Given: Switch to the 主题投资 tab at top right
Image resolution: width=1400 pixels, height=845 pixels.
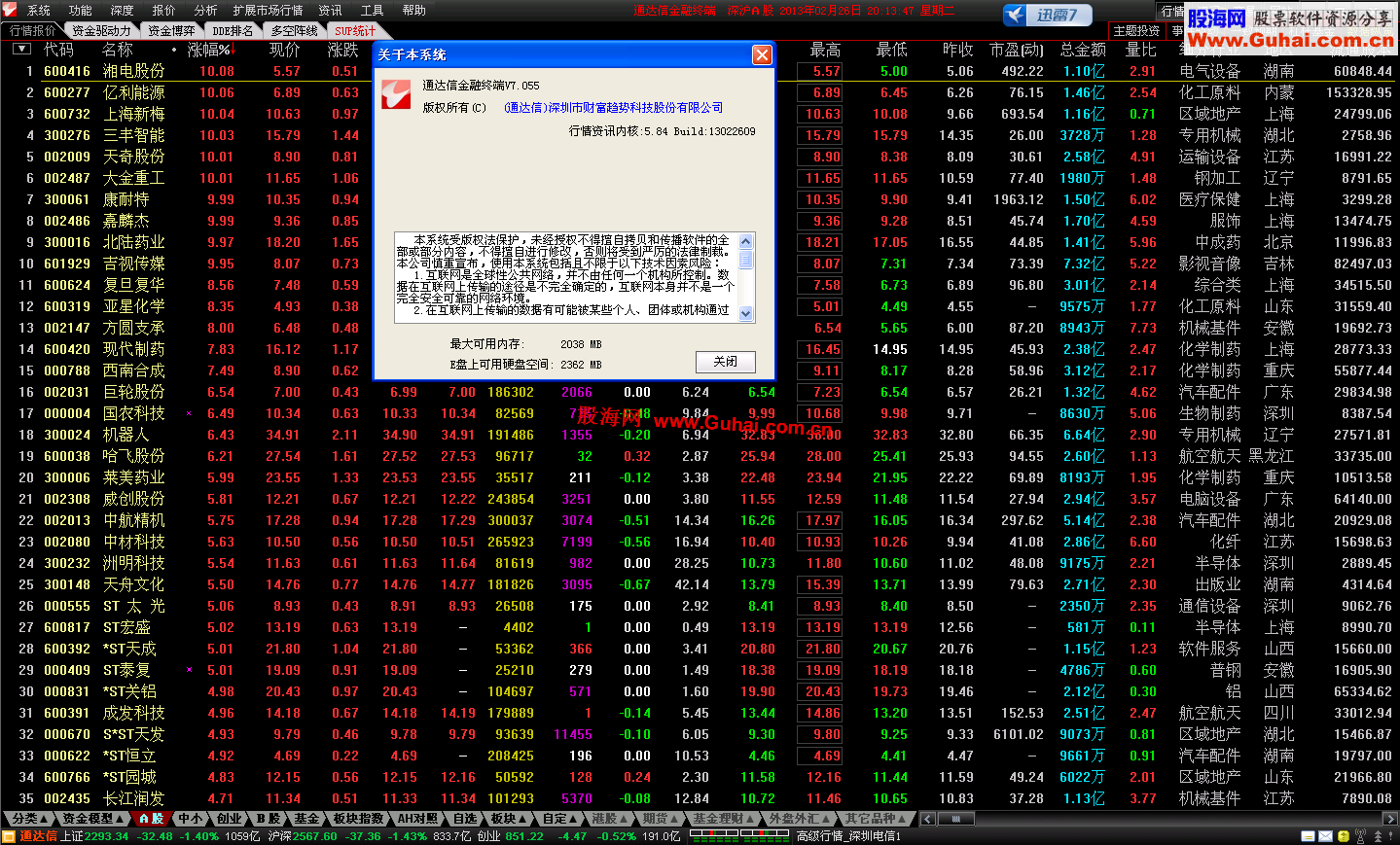Looking at the screenshot, I should coord(1136,31).
